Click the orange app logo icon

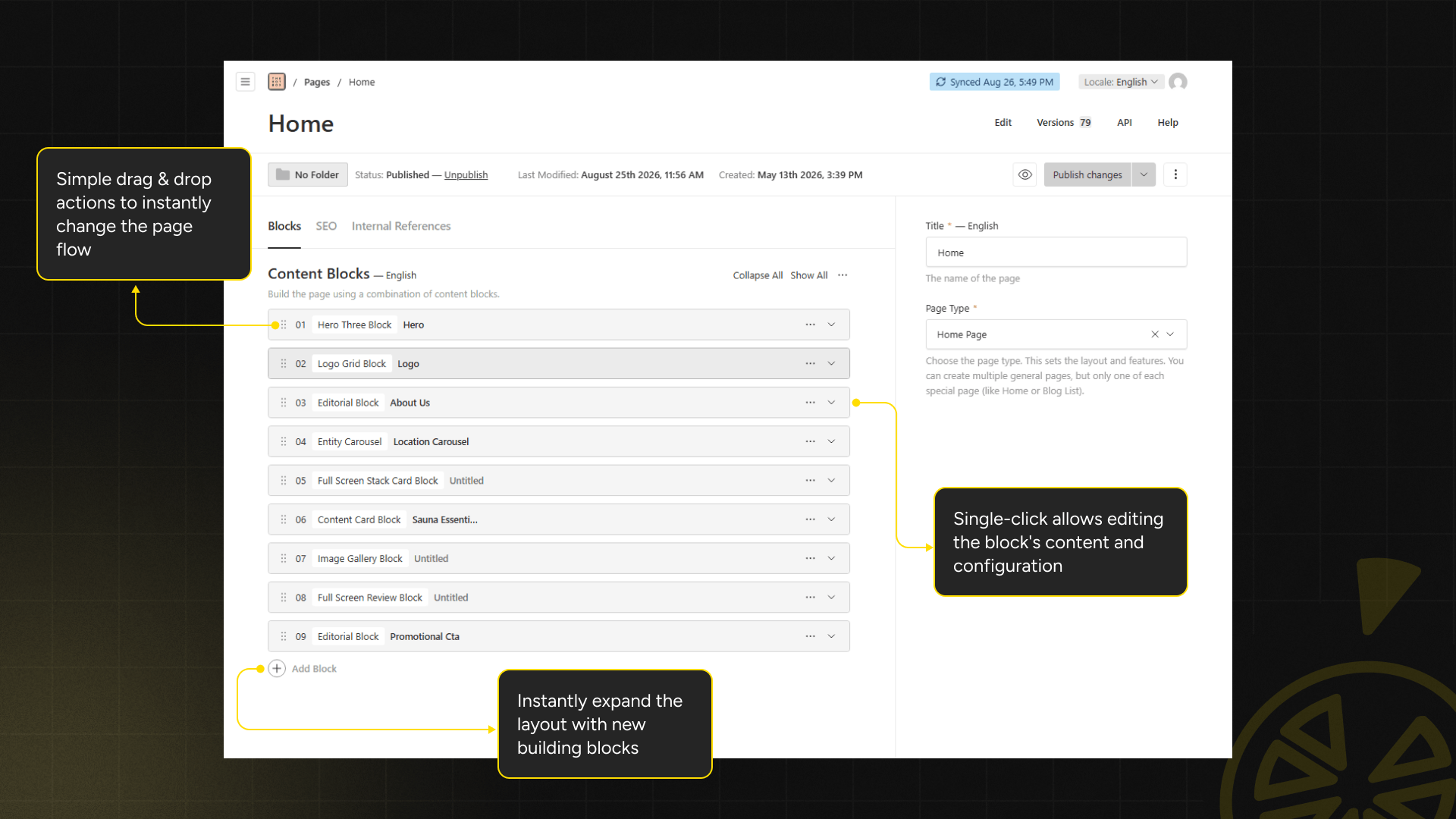277,82
